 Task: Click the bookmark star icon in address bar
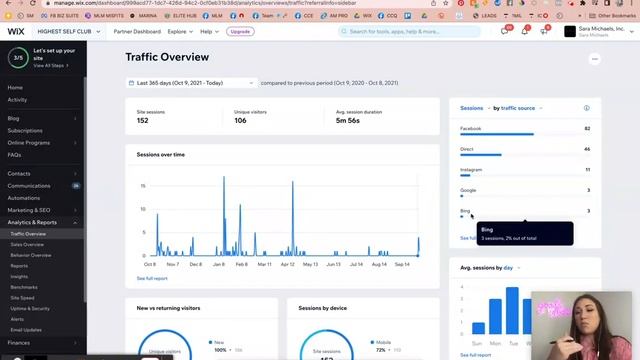445,3
